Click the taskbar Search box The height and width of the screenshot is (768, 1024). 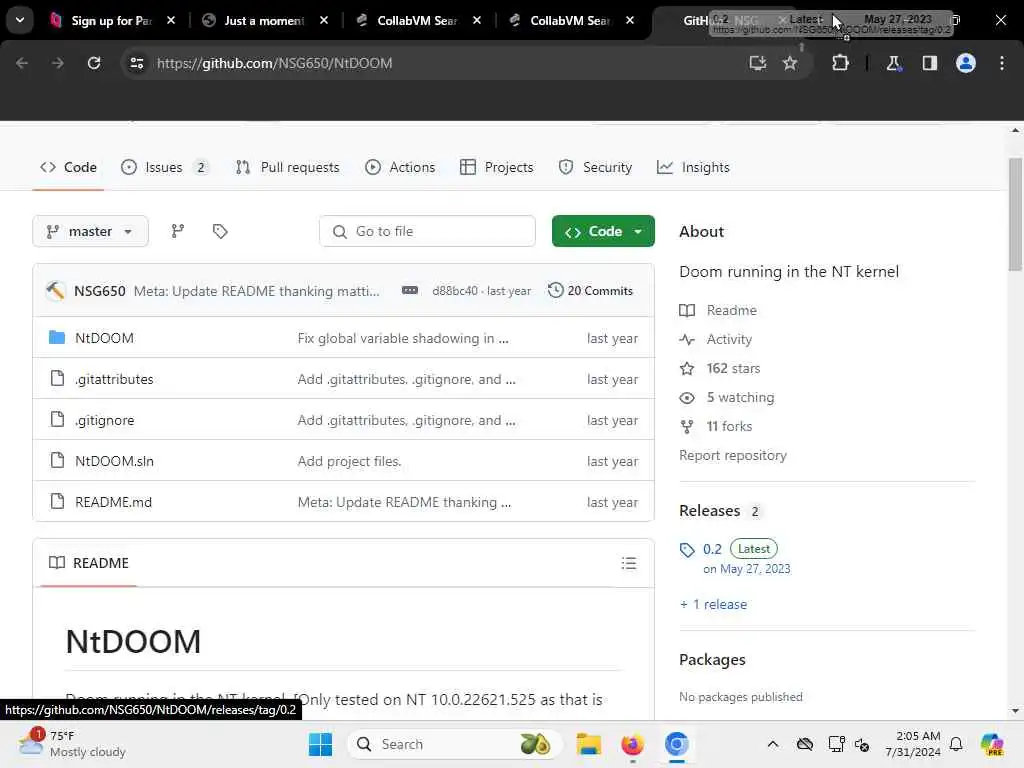click(x=455, y=744)
